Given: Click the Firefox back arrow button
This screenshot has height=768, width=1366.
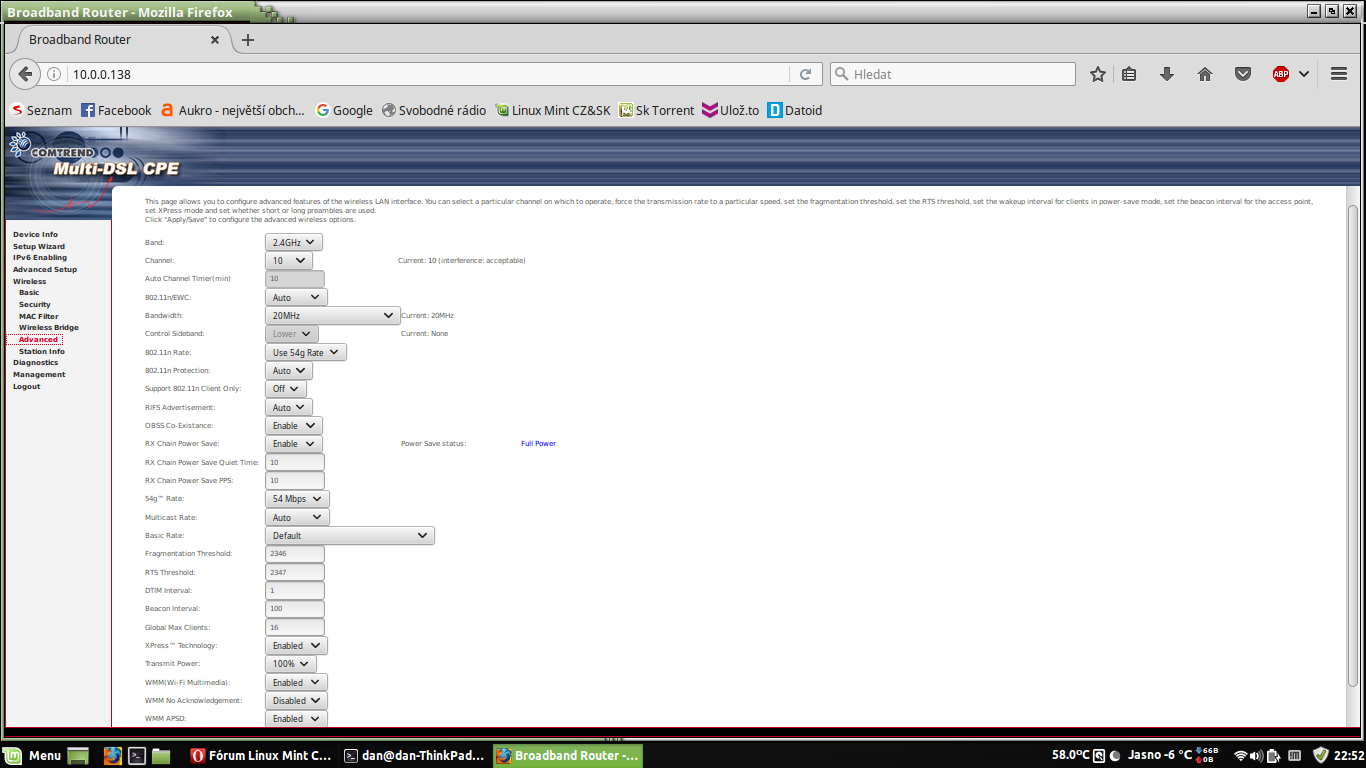Looking at the screenshot, I should [26, 74].
